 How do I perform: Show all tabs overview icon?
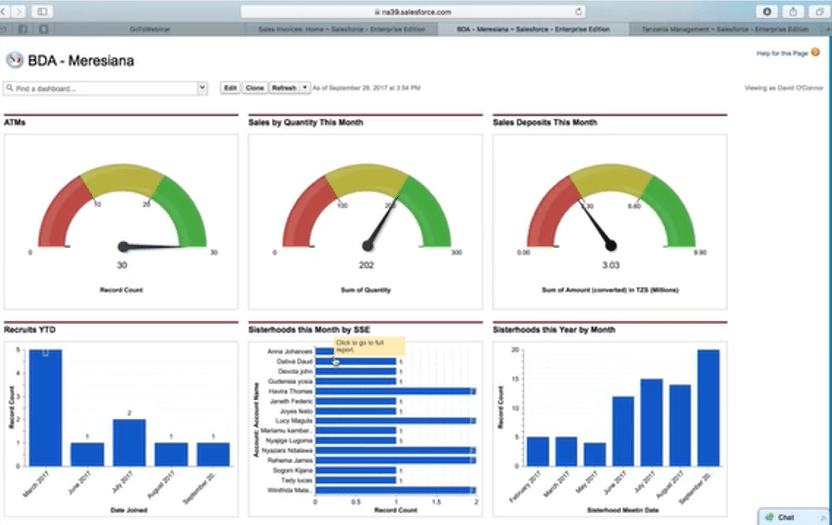[x=820, y=11]
